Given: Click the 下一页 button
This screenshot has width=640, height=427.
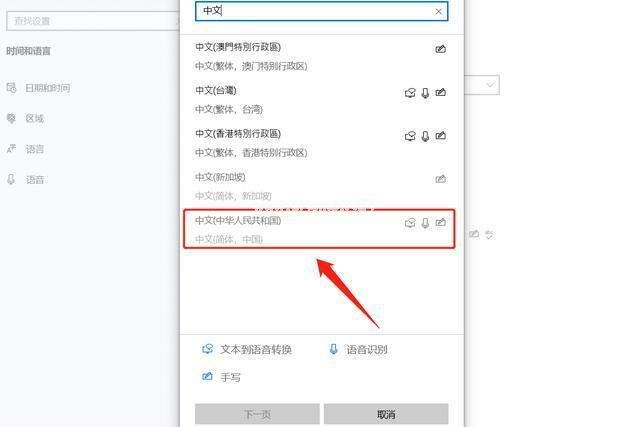Looking at the screenshot, I should (257, 414).
